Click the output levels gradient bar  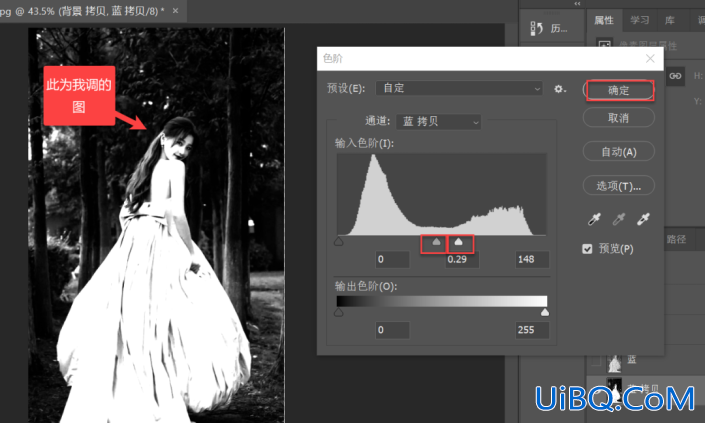[442, 301]
